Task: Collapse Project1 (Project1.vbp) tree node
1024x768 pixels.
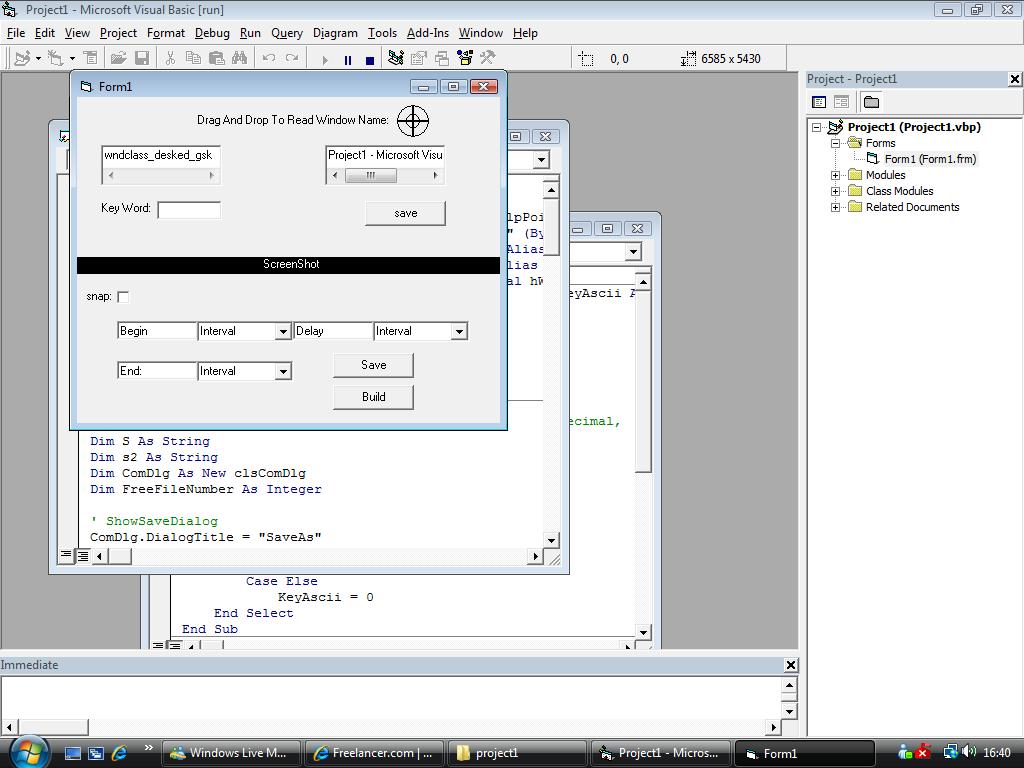Action: (816, 127)
